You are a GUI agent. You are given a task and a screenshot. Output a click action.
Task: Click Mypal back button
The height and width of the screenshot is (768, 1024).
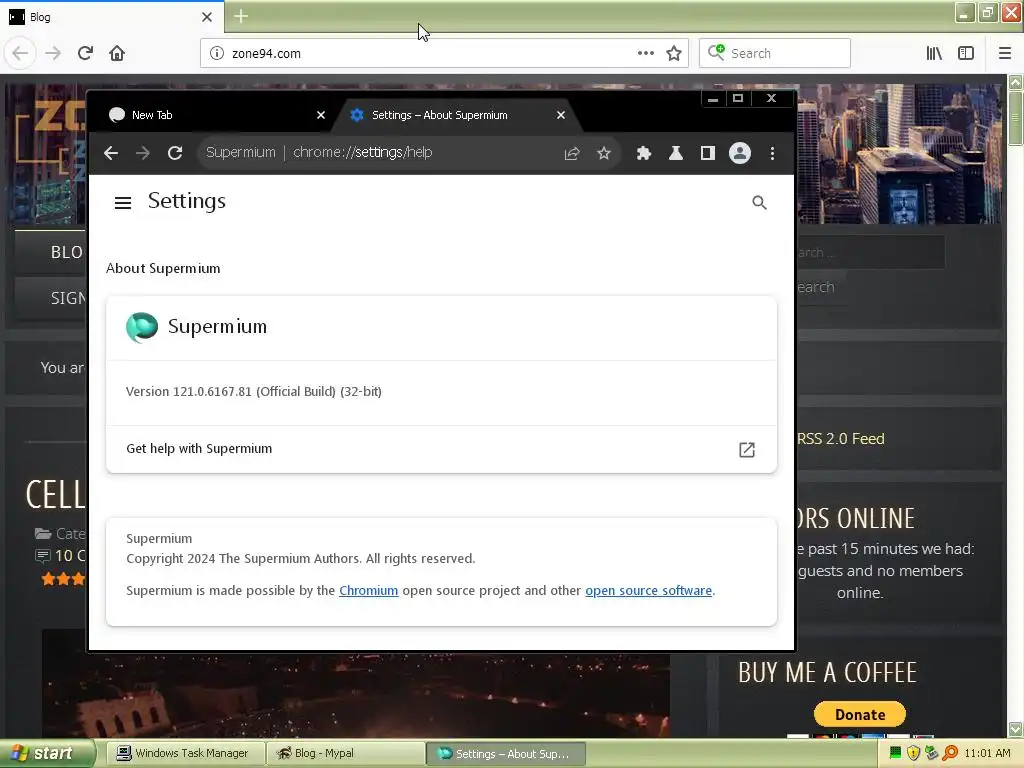[x=20, y=53]
